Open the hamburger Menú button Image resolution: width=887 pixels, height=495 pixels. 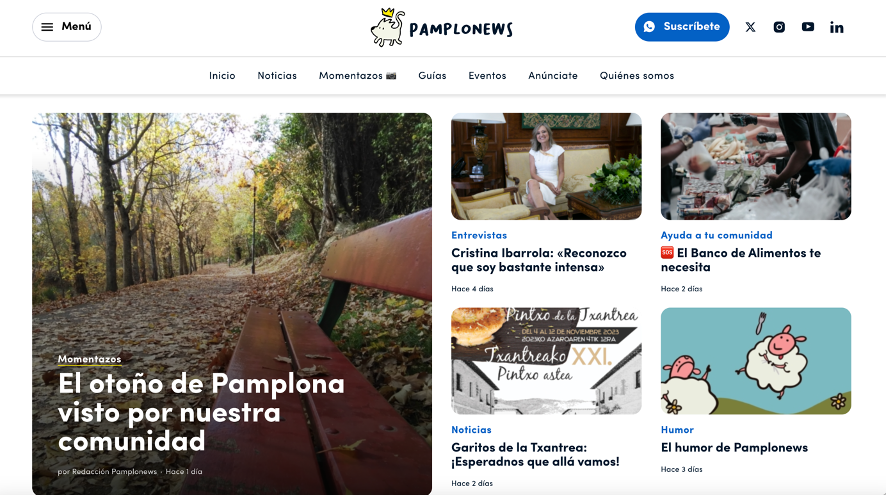(67, 27)
